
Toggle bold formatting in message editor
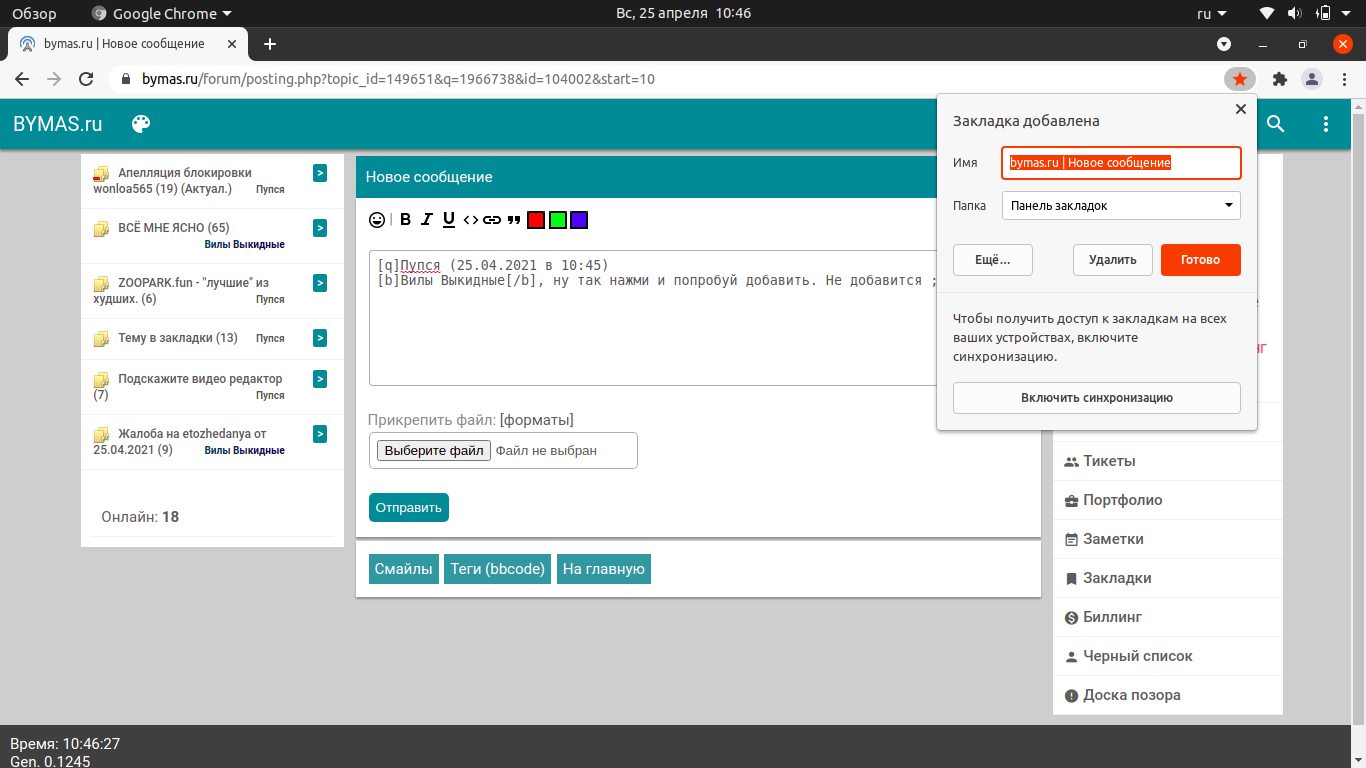[x=406, y=220]
